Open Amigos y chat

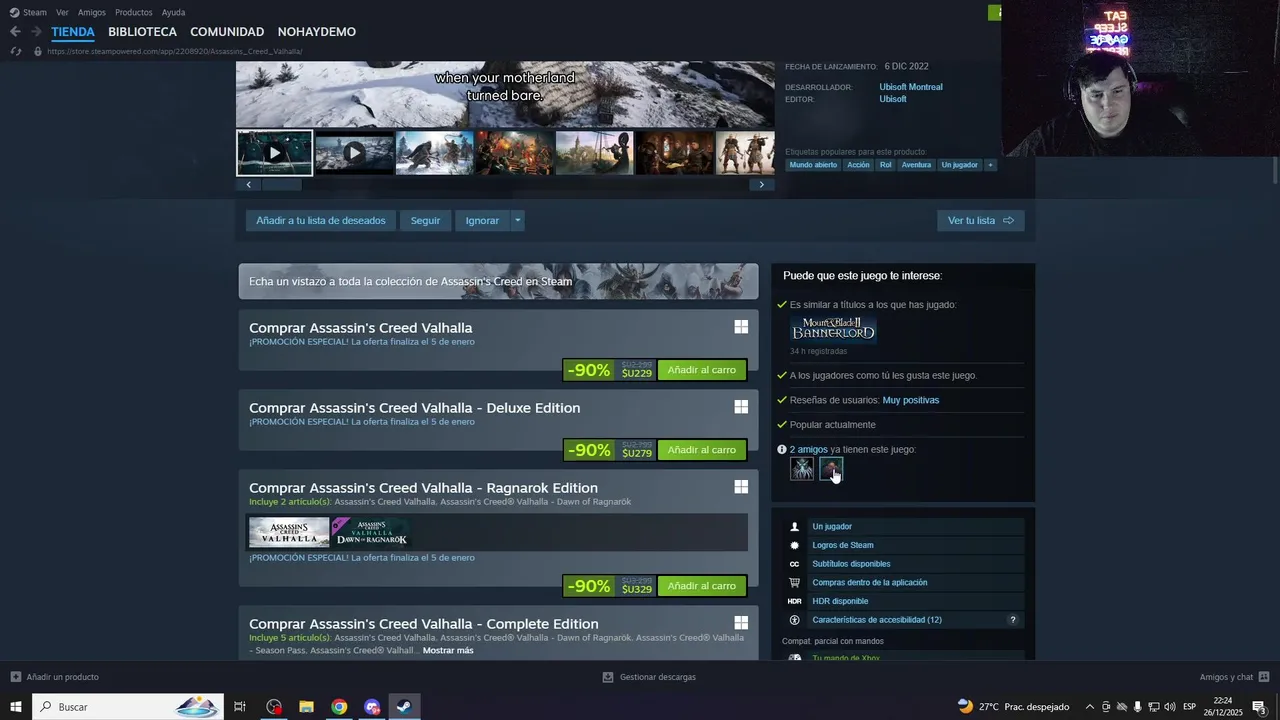1234,677
